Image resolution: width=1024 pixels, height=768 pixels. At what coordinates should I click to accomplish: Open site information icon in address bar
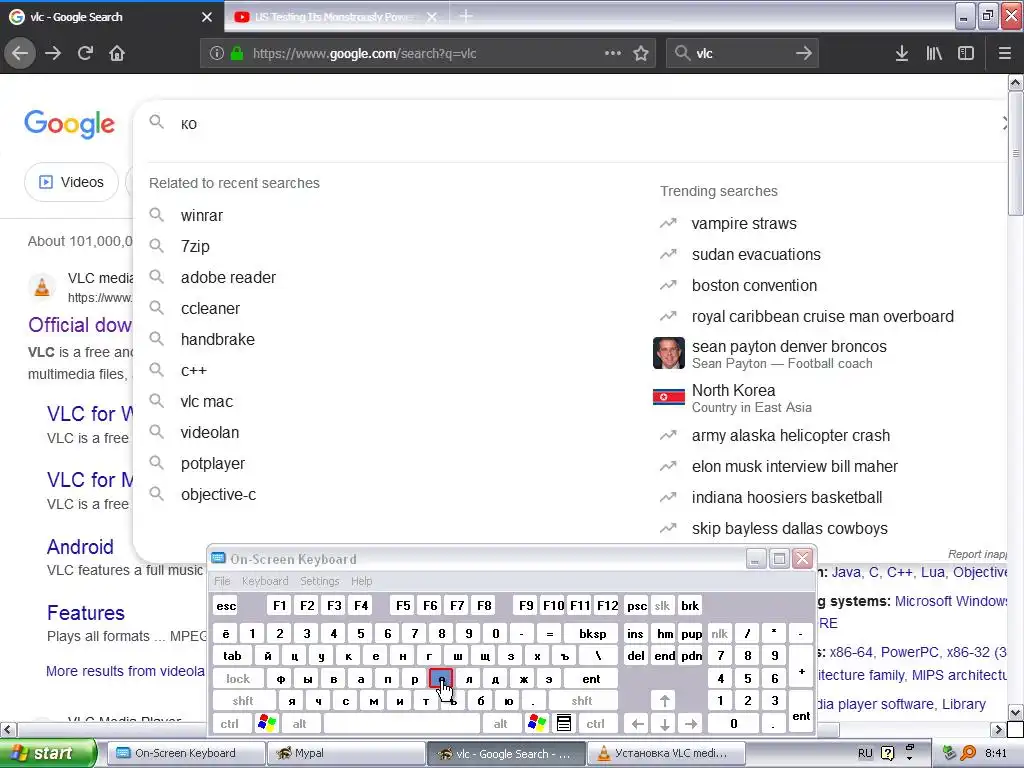[x=217, y=54]
